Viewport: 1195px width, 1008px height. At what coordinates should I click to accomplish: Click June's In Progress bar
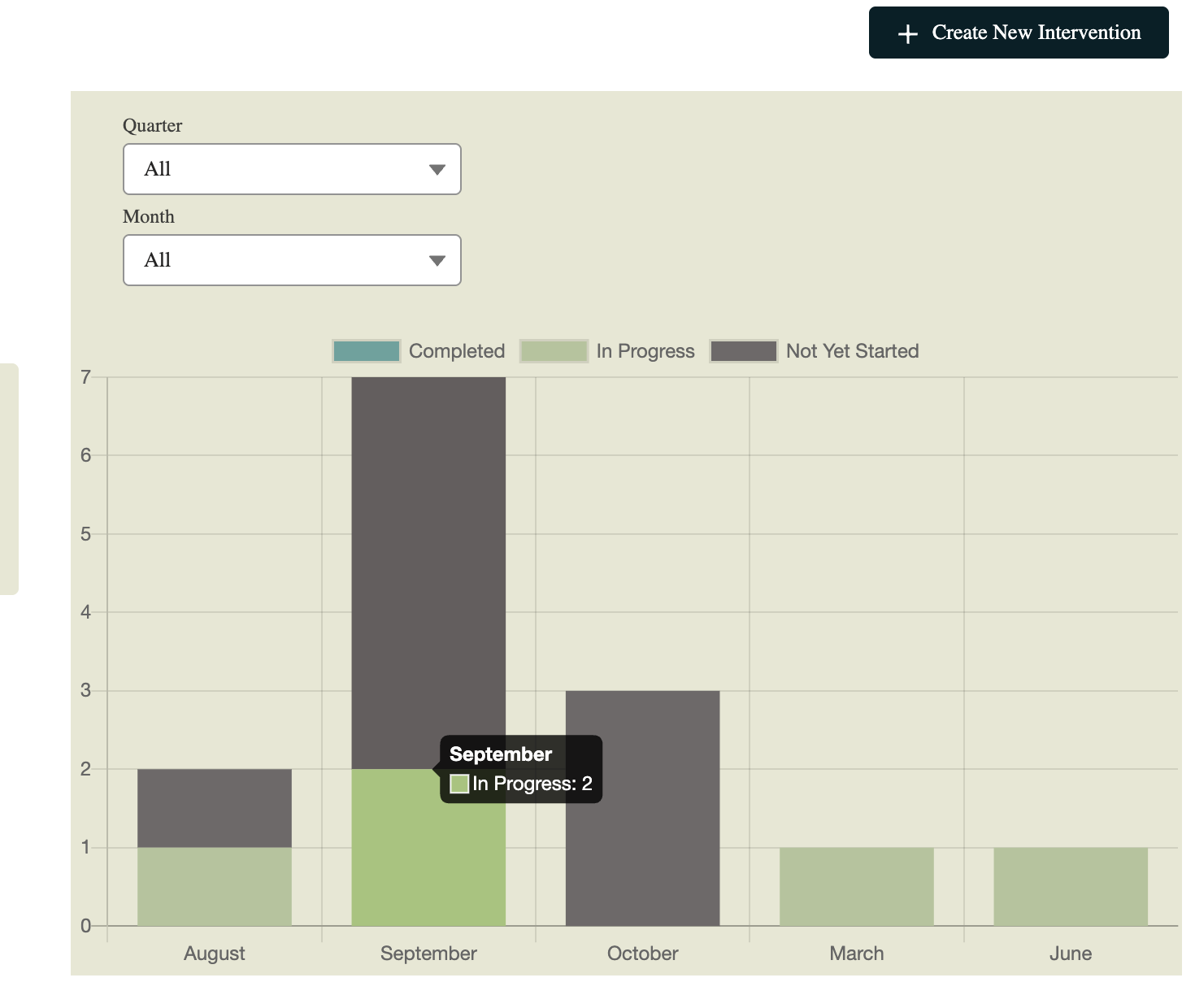pyautogui.click(x=1071, y=887)
